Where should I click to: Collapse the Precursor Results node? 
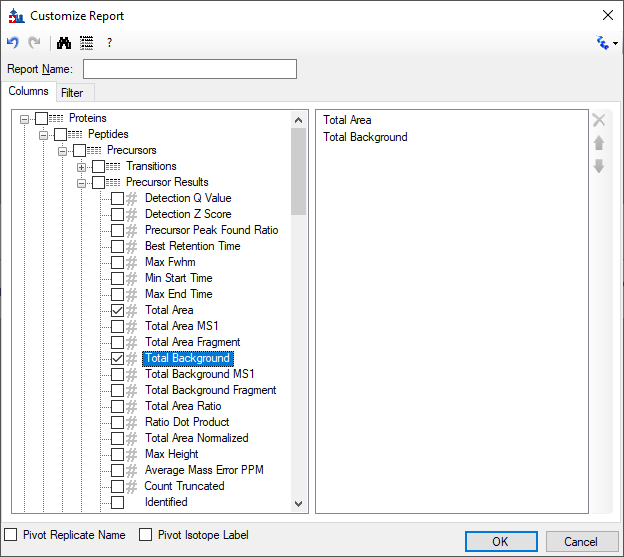[82, 182]
